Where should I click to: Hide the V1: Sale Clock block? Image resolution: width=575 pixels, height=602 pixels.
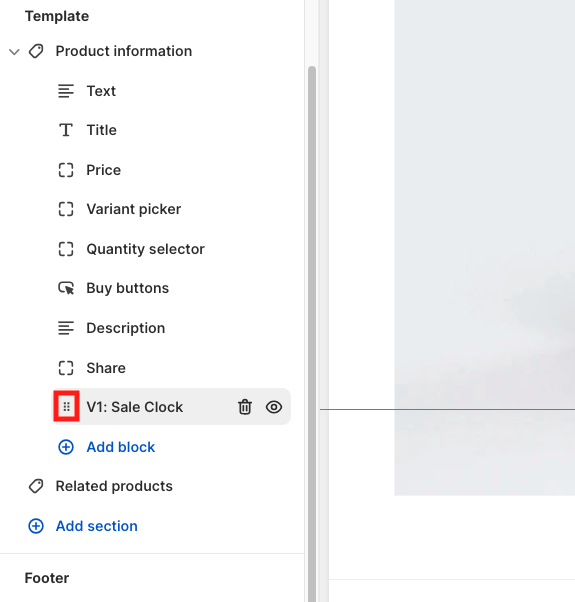[x=274, y=407]
